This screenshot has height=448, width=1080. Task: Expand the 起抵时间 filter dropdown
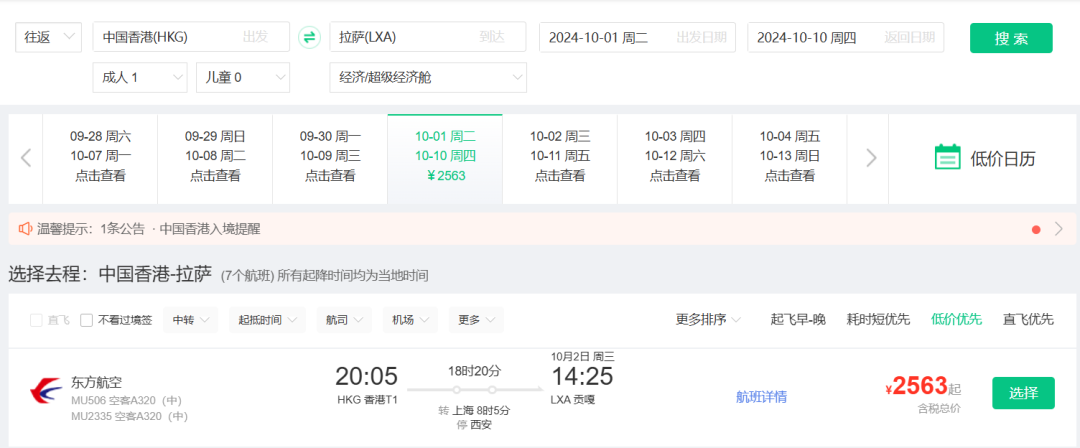coord(267,320)
